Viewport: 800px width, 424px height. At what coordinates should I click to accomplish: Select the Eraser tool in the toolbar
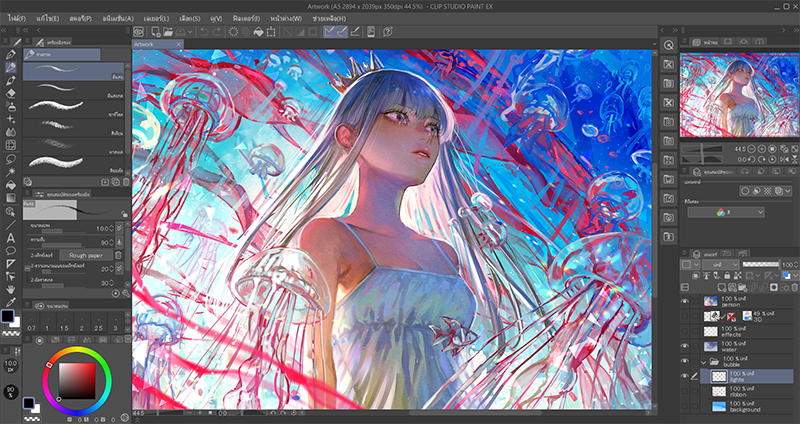[10, 92]
